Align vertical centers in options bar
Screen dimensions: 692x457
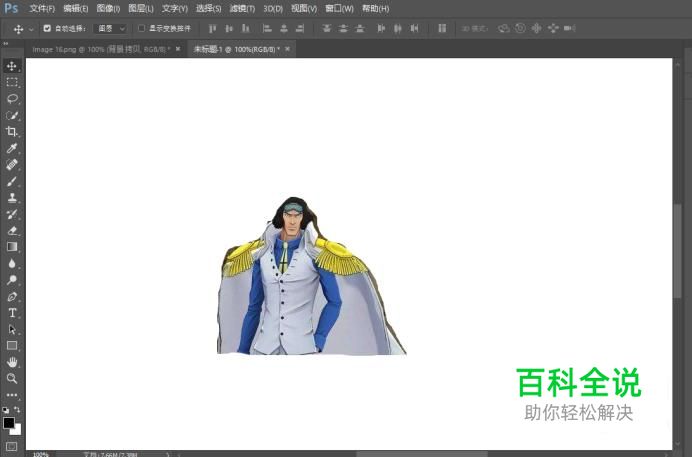pos(229,29)
